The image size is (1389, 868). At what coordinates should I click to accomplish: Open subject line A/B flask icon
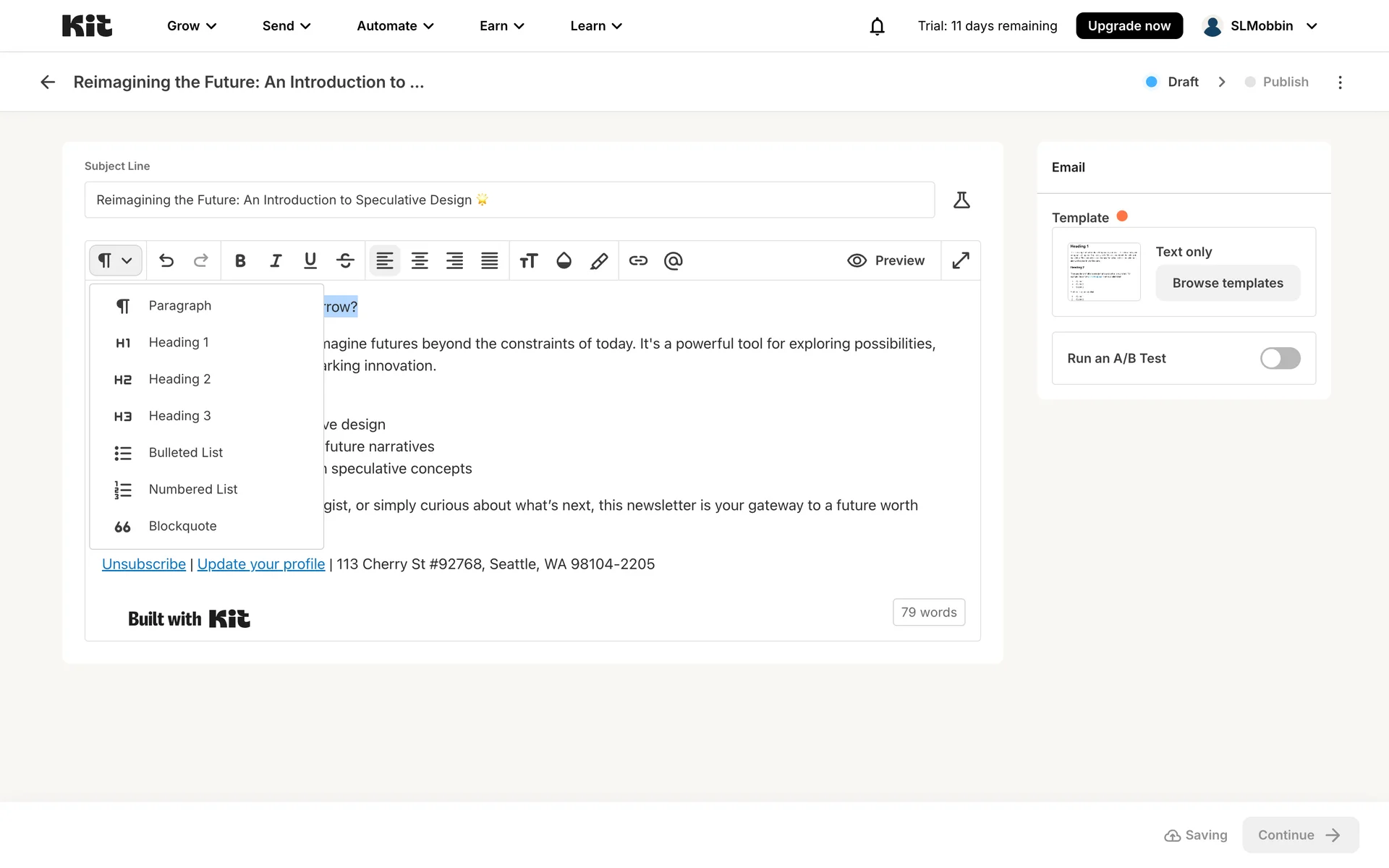coord(961,200)
